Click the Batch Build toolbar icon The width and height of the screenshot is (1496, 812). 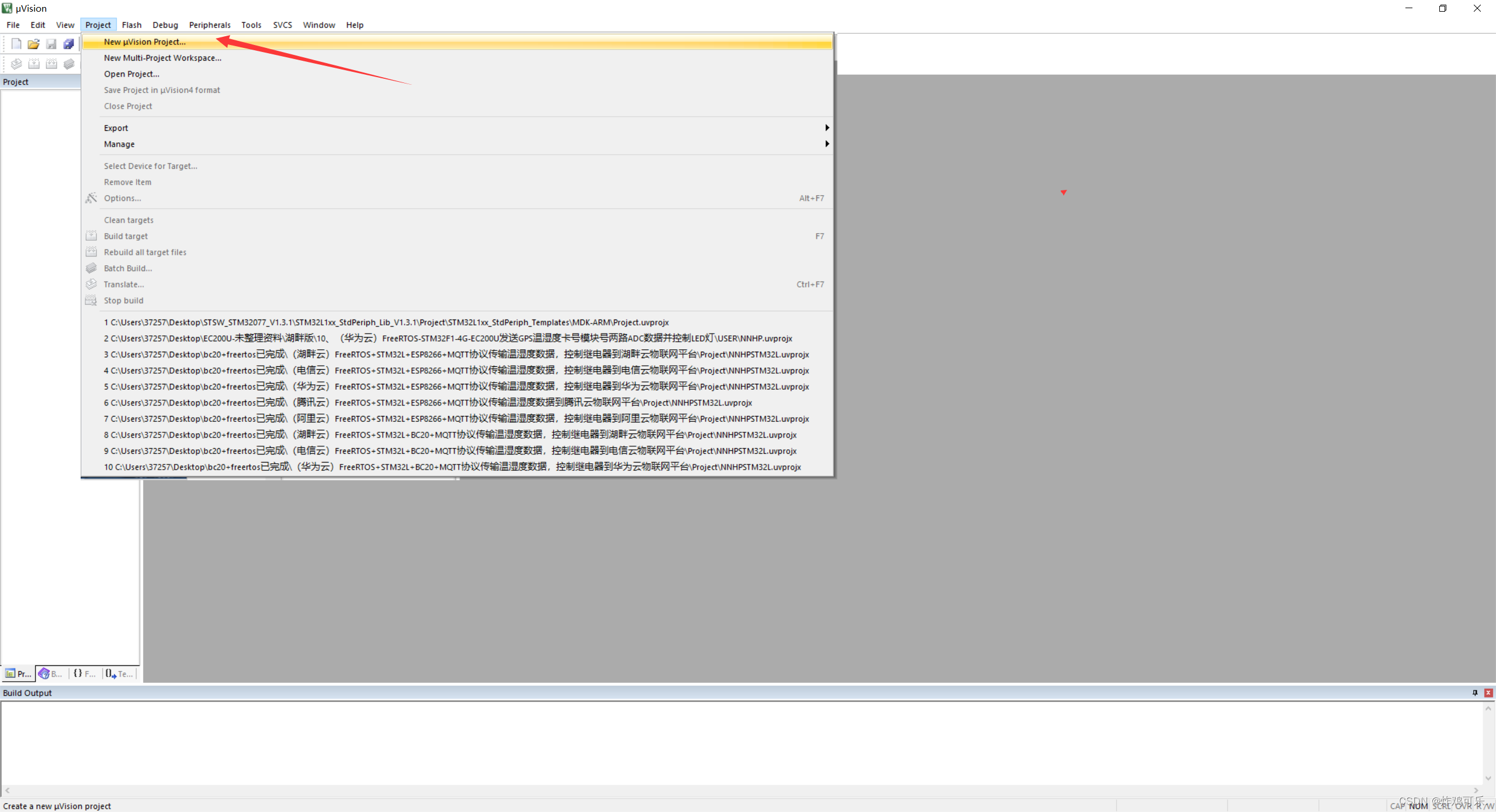(x=69, y=64)
